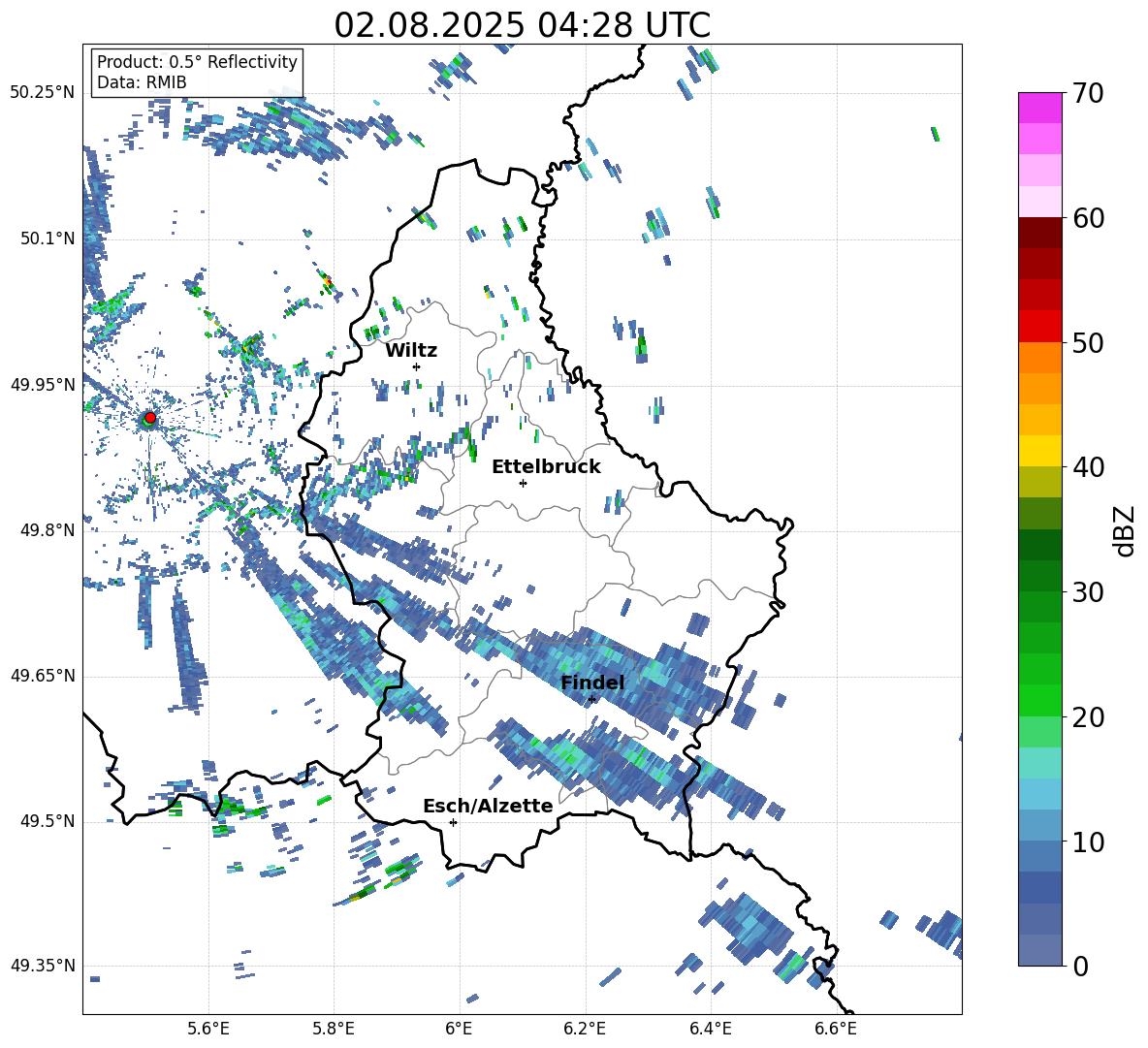Click the Esch/Alzette city label
This screenshot has width=1148, height=1048.
[x=488, y=806]
